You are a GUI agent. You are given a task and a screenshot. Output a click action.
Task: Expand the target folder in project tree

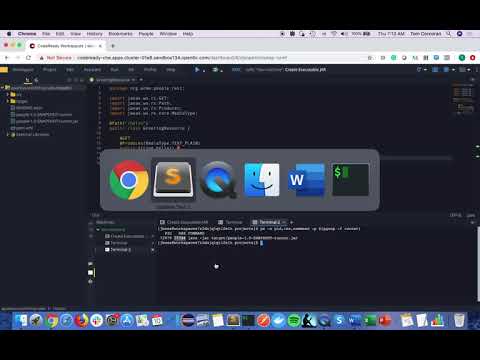8,101
